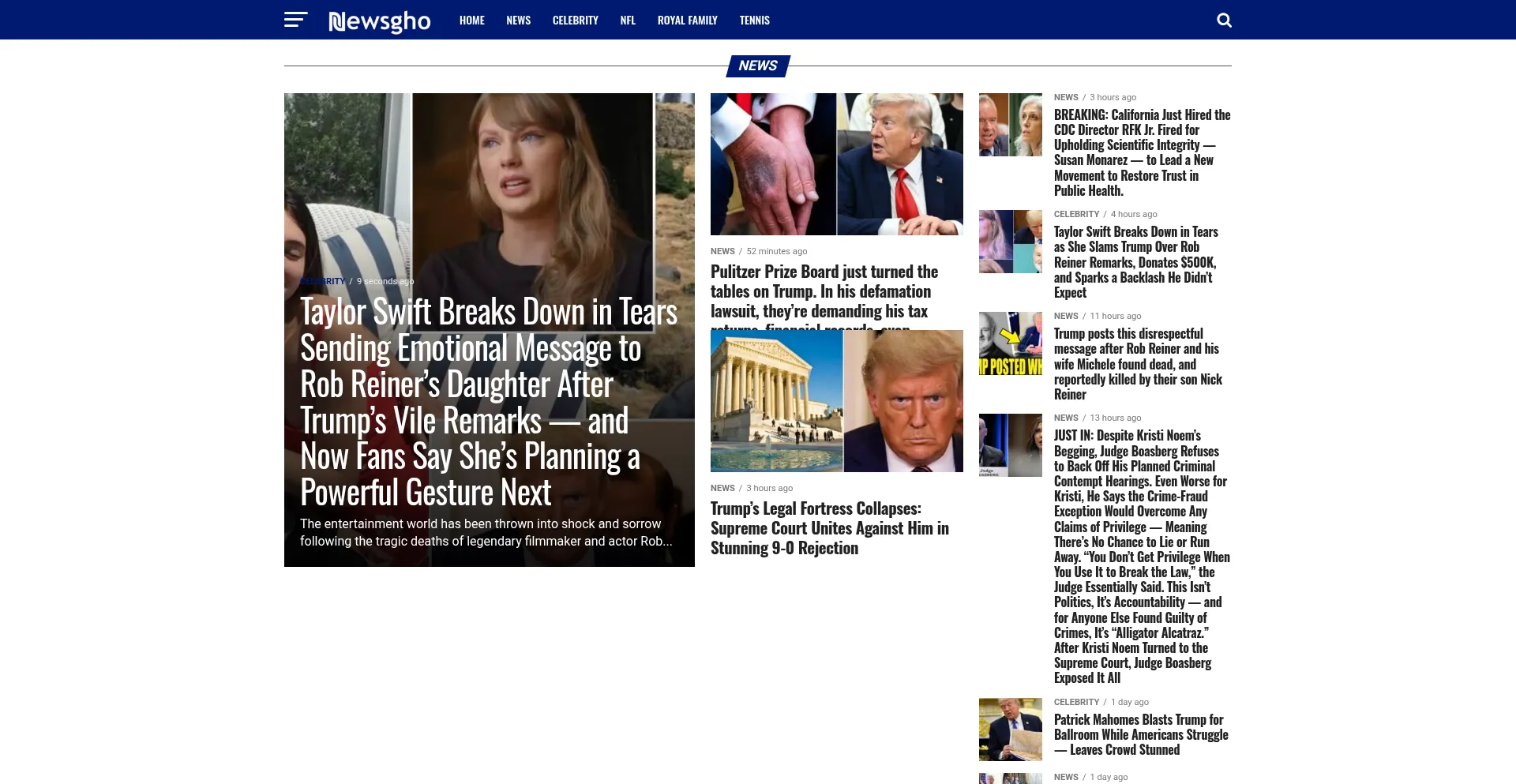Click the Patrick Mahomes sidebar thumbnail
This screenshot has width=1516, height=784.
pos(1010,728)
